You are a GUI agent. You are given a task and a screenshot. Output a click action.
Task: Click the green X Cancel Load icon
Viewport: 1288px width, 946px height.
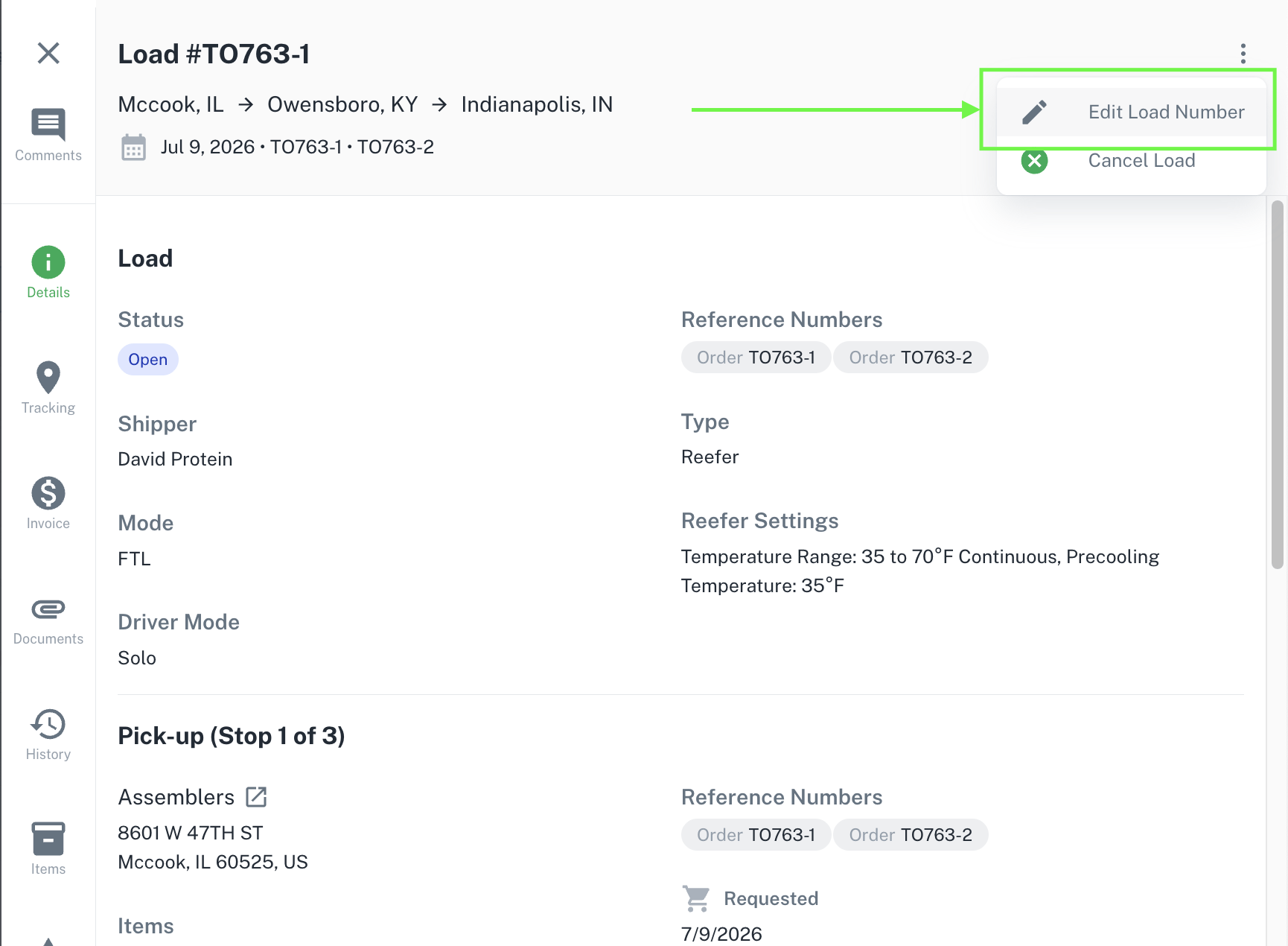click(1034, 161)
